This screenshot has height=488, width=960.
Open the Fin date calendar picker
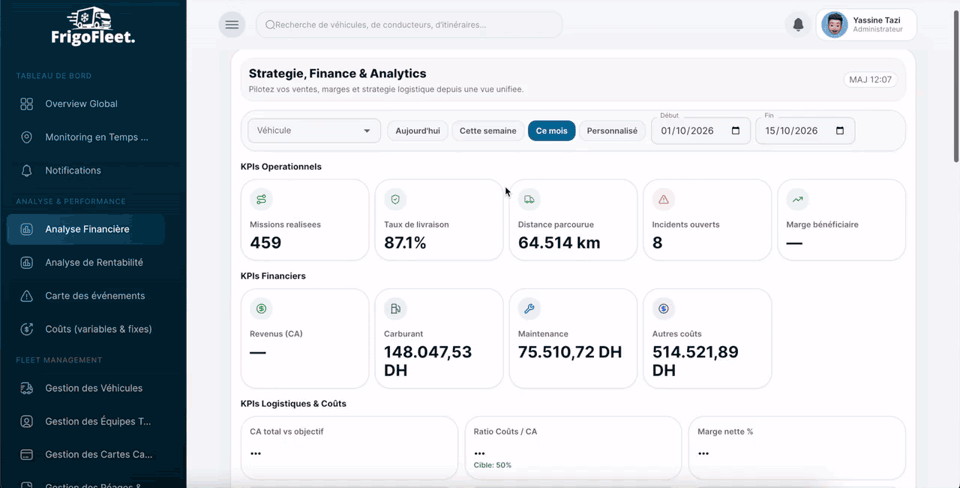click(840, 131)
